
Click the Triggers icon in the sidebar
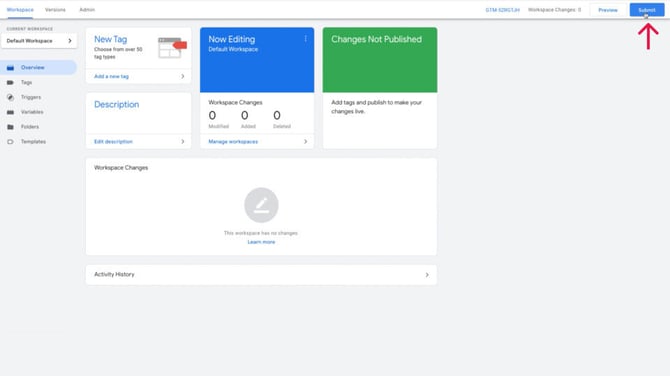click(x=10, y=97)
